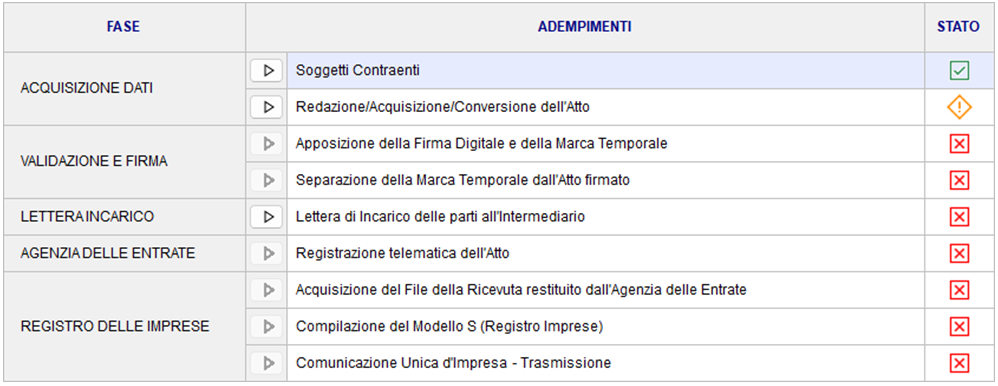Click the ADEMPIMENTI column header
The height and width of the screenshot is (386, 998).
tap(585, 27)
